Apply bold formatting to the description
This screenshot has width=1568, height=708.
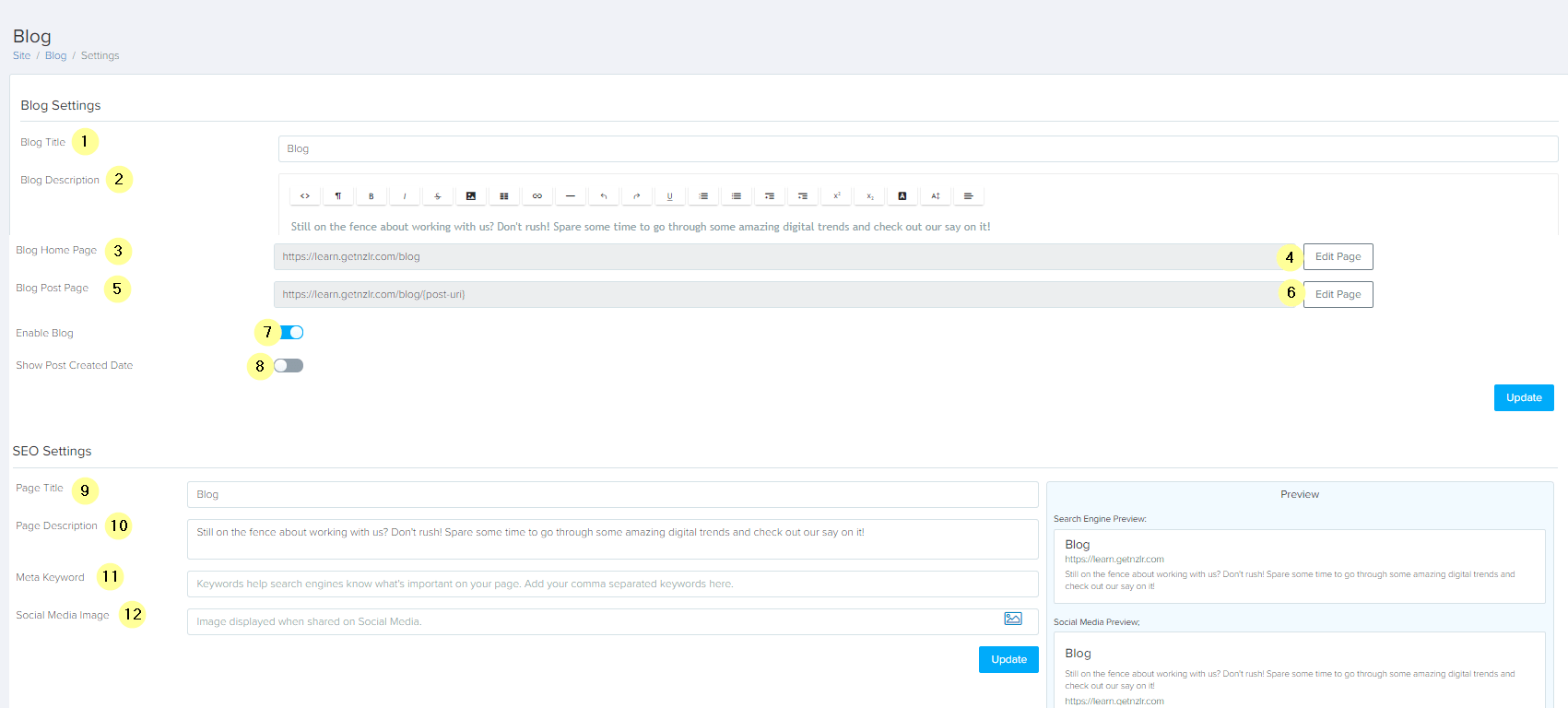pos(371,195)
